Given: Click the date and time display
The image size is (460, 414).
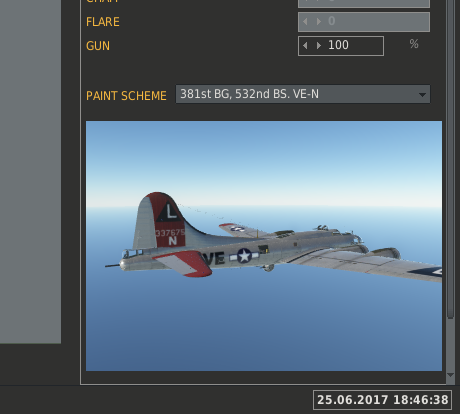Looking at the screenshot, I should tap(382, 400).
